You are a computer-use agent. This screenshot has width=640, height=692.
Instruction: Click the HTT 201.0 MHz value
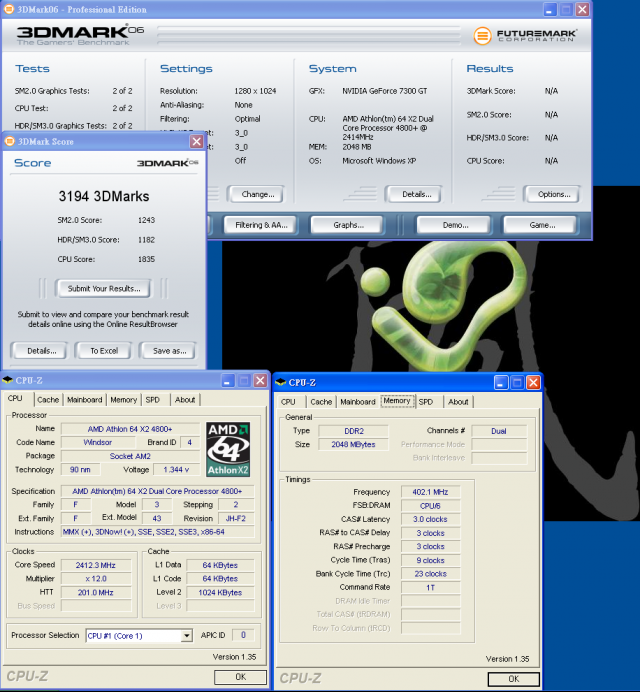[x=95, y=593]
